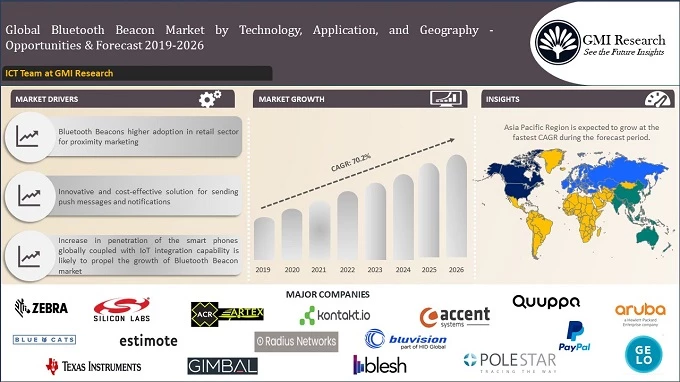The image size is (680, 382).
Task: Click the 2021 bar in the growth chart
Action: pyautogui.click(x=320, y=230)
